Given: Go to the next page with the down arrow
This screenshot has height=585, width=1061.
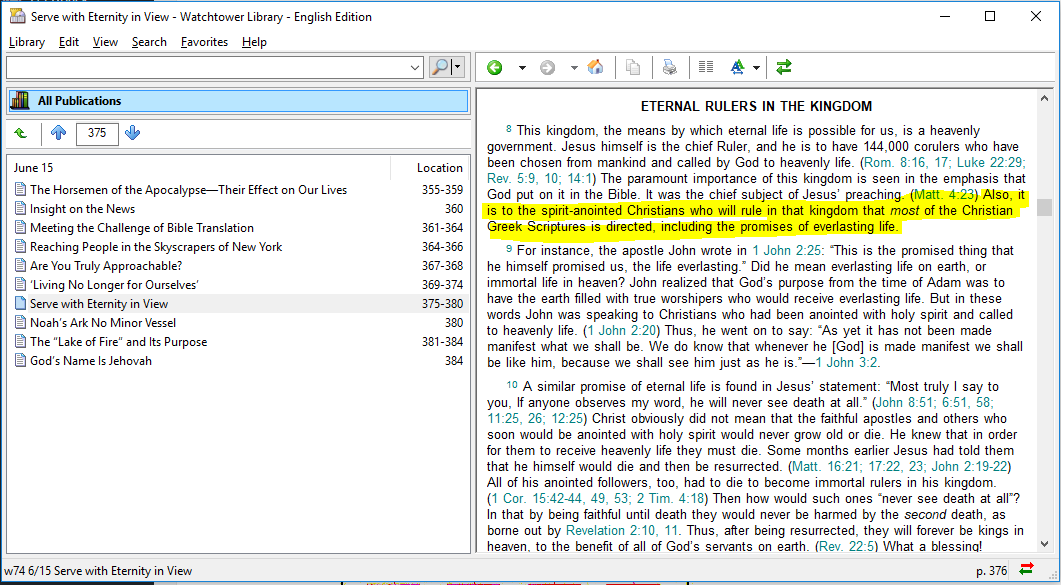Looking at the screenshot, I should (x=133, y=133).
